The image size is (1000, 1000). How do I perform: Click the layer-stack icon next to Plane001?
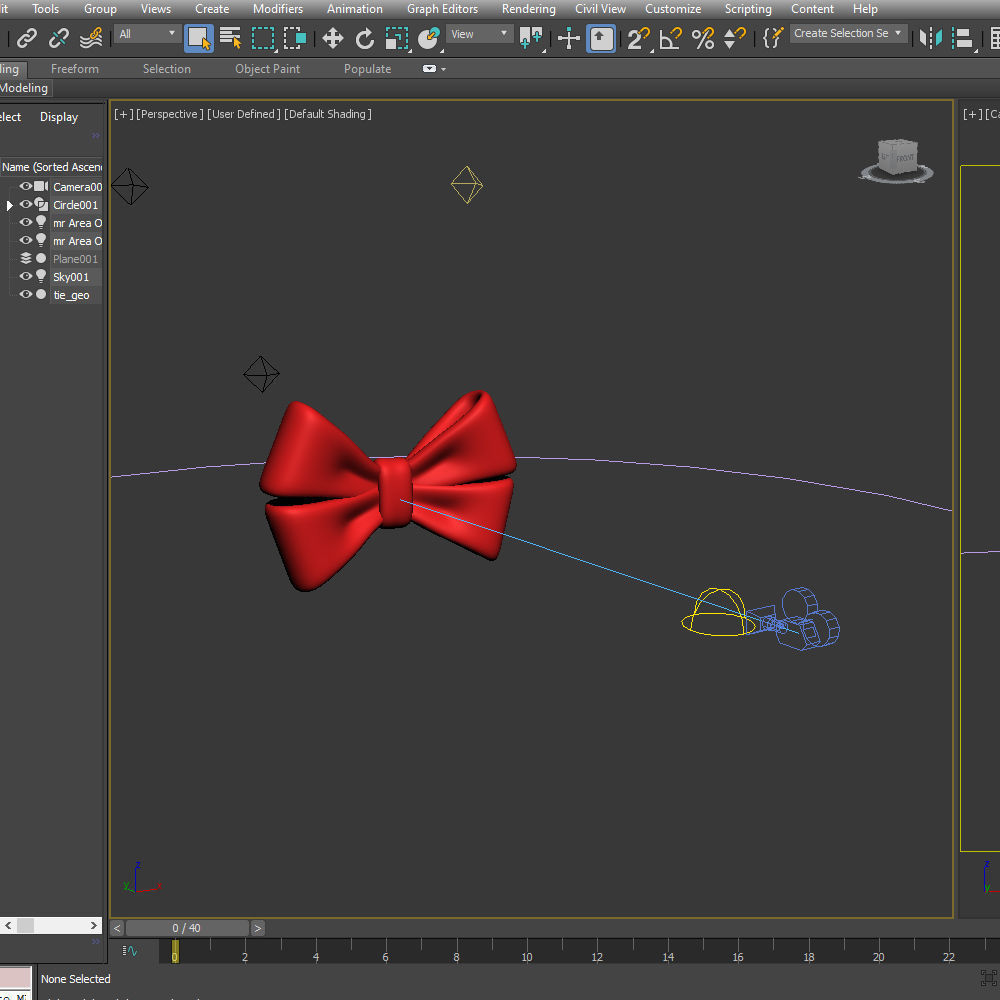(x=26, y=258)
